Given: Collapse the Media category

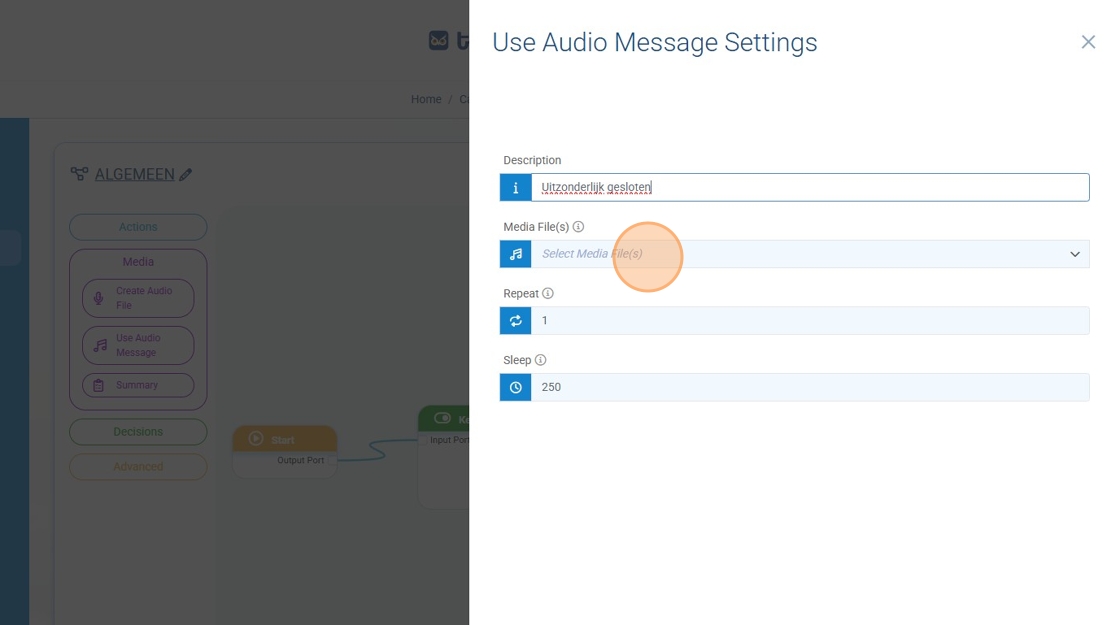Looking at the screenshot, I should click(138, 262).
